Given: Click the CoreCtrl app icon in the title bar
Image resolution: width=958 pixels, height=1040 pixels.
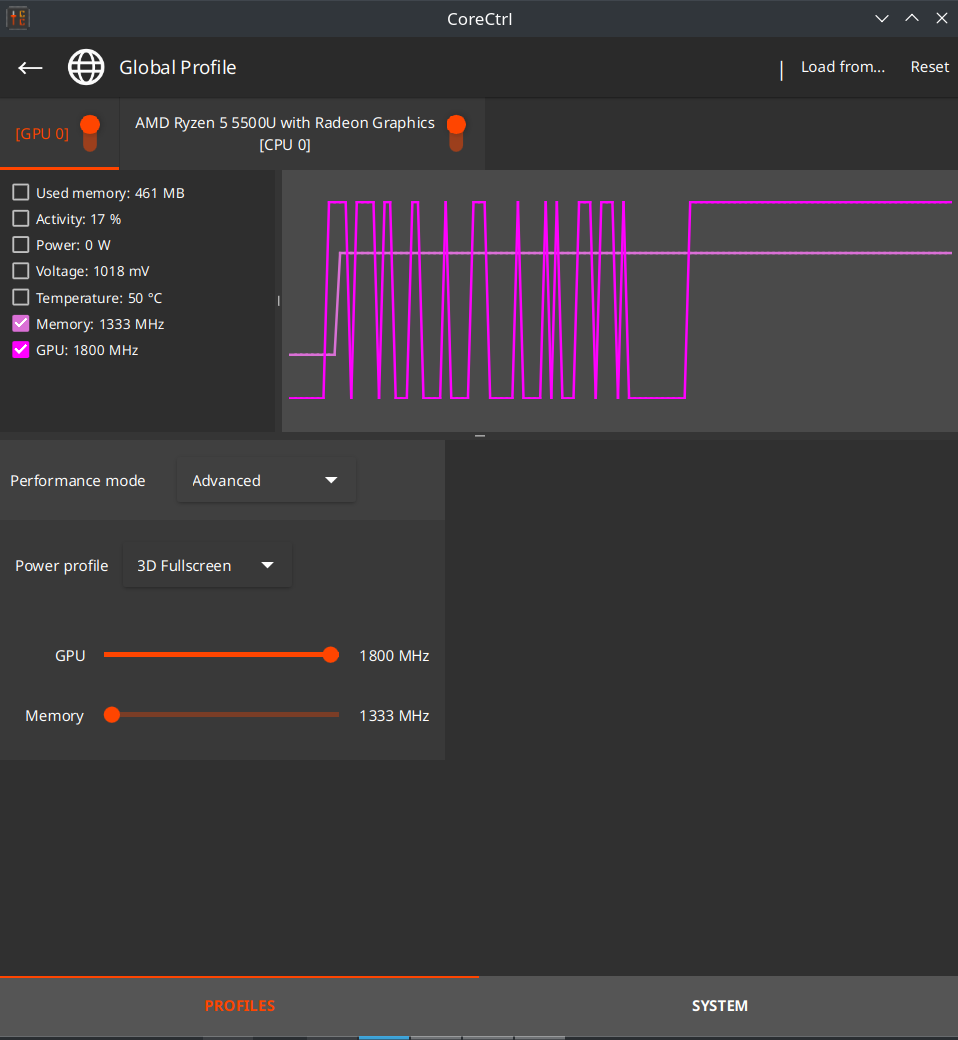Looking at the screenshot, I should click(x=17, y=18).
